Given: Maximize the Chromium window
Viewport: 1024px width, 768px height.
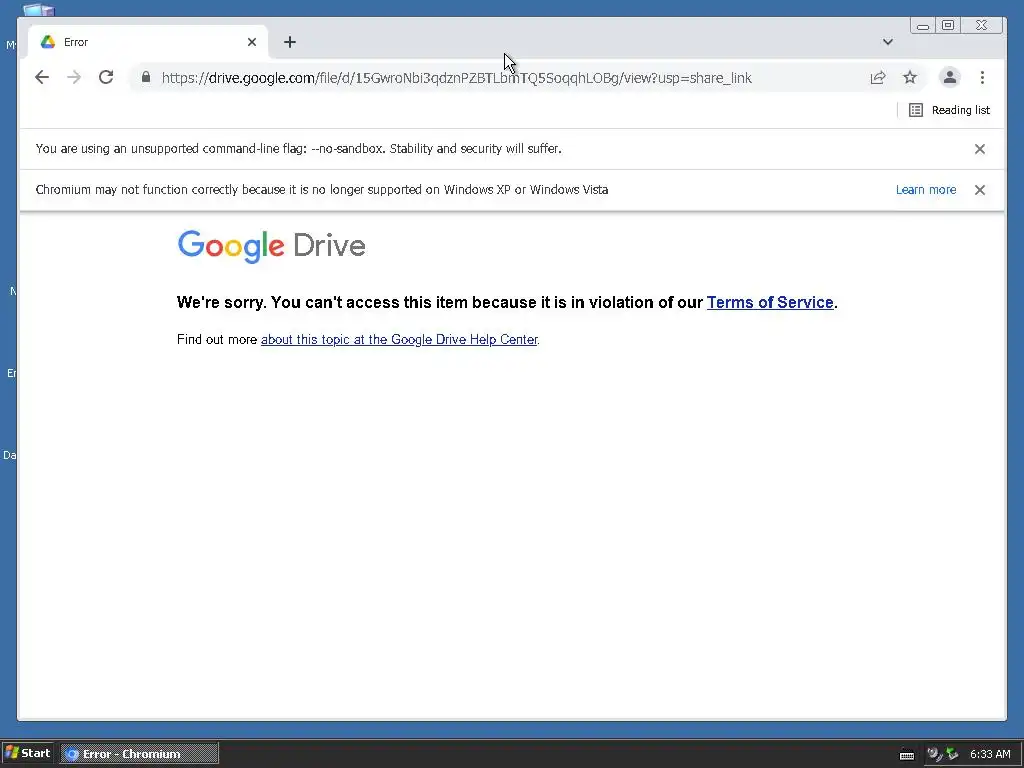Looking at the screenshot, I should pyautogui.click(x=948, y=25).
